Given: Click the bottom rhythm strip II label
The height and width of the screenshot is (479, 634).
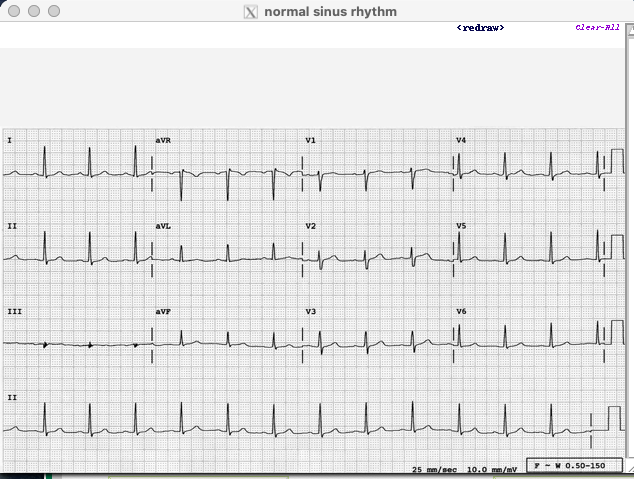Looking at the screenshot, I should [x=12, y=398].
